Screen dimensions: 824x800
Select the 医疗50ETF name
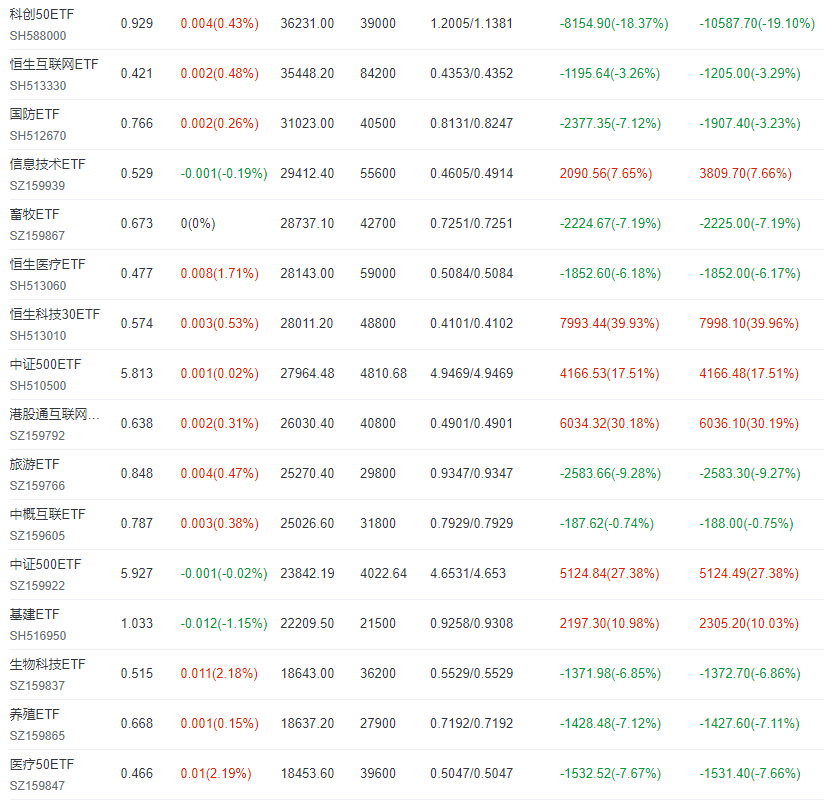[42, 764]
